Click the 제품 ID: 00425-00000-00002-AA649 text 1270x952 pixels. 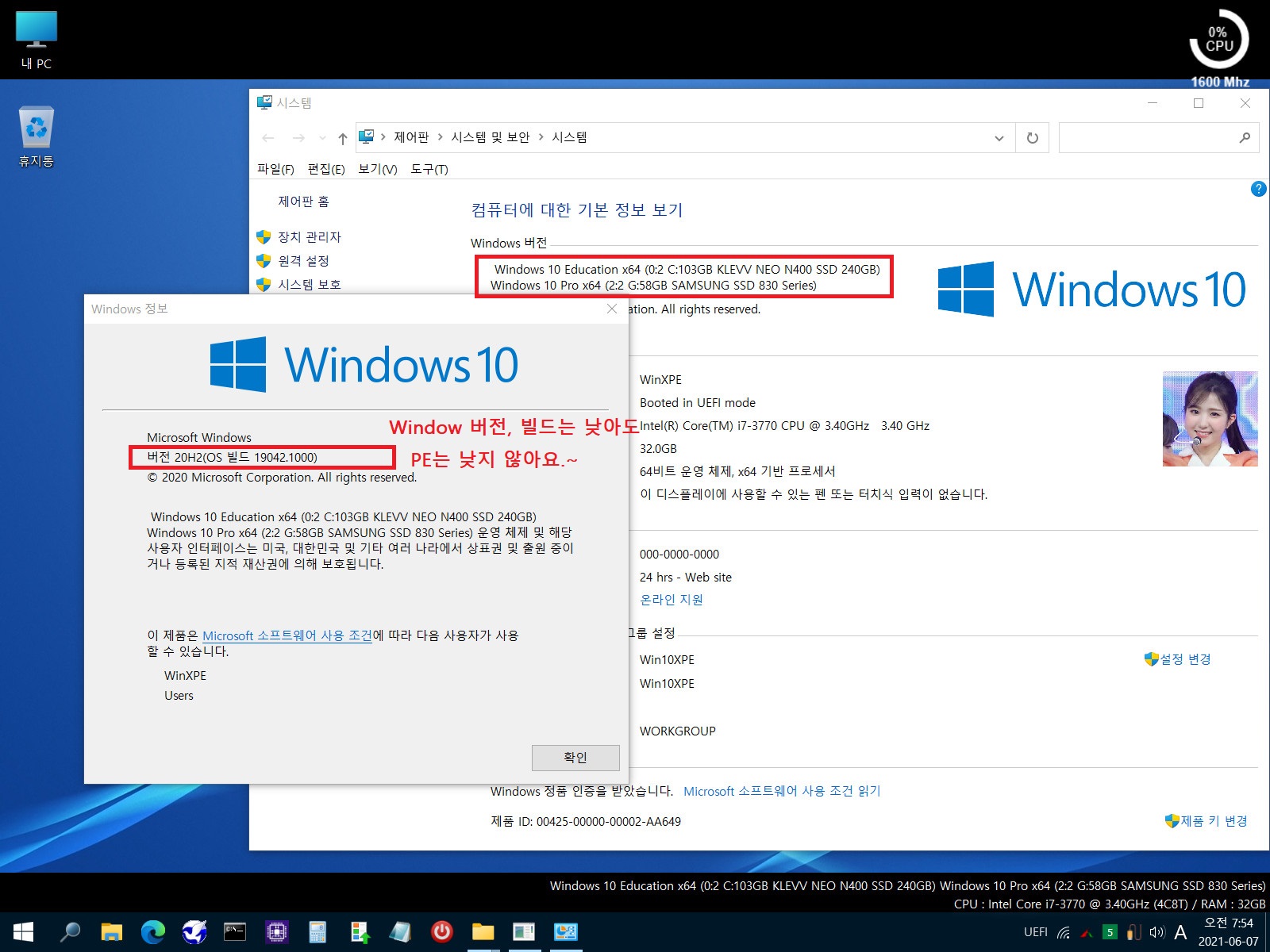[586, 822]
